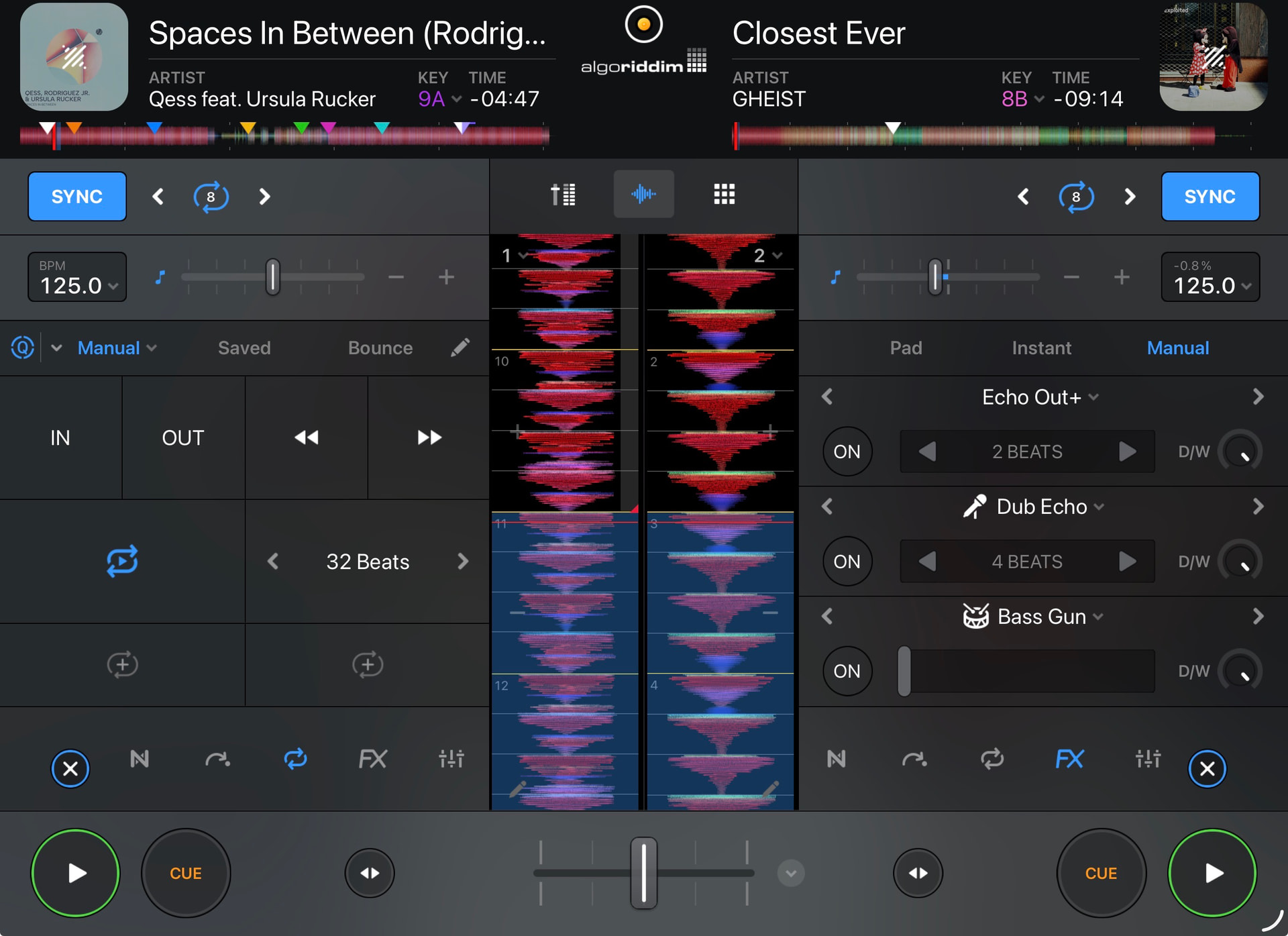Screen dimensions: 1288x936
Task: Click the left deck Neural Mix N icon
Action: coord(140,760)
